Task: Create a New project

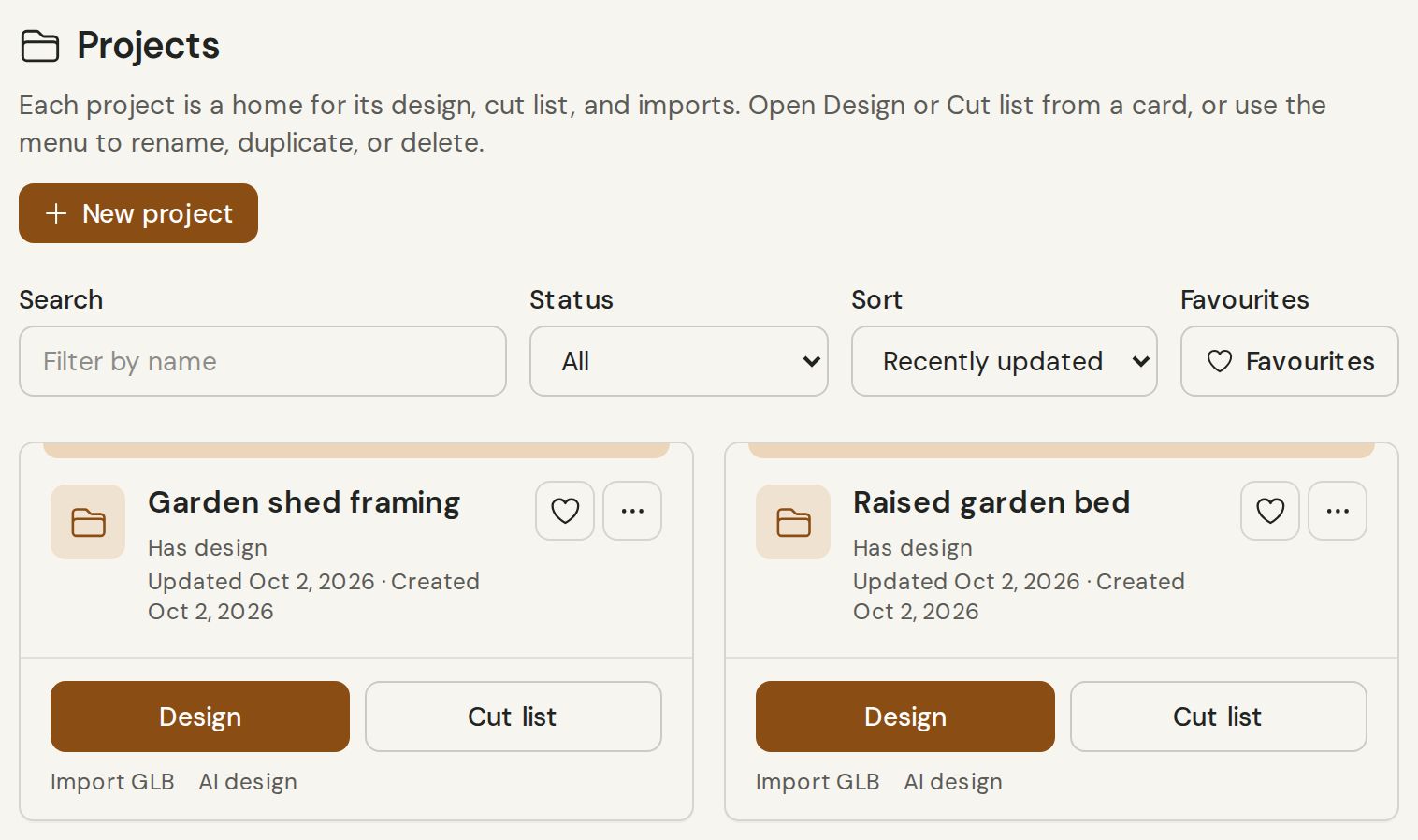Action: 138,213
